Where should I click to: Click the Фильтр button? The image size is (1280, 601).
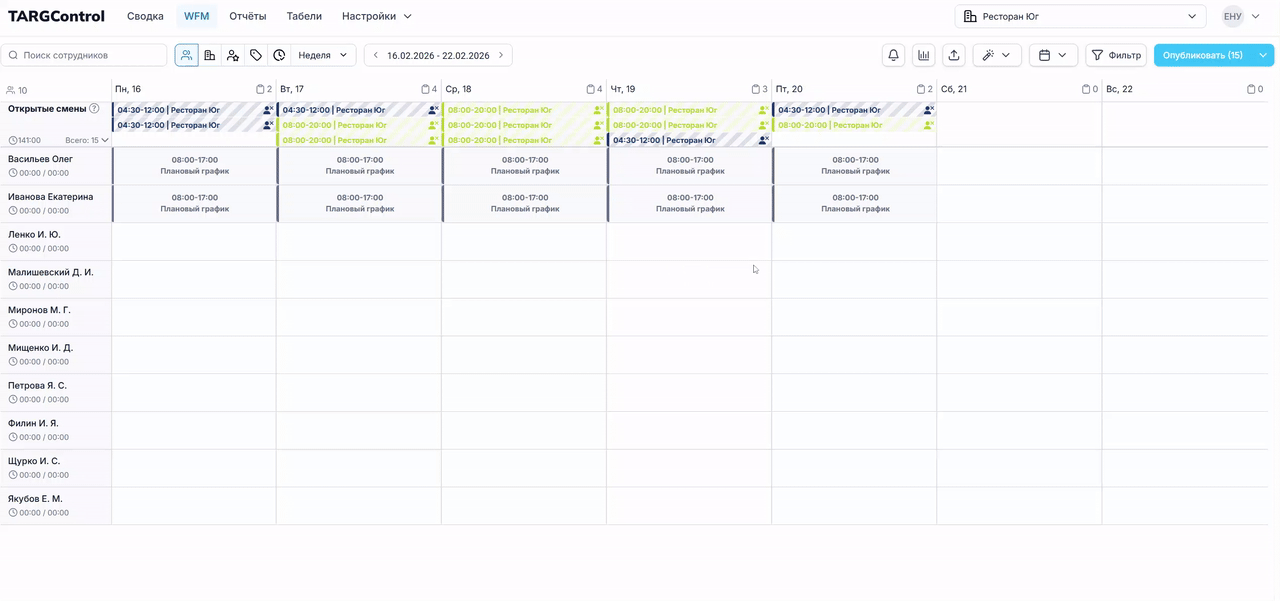click(1116, 55)
